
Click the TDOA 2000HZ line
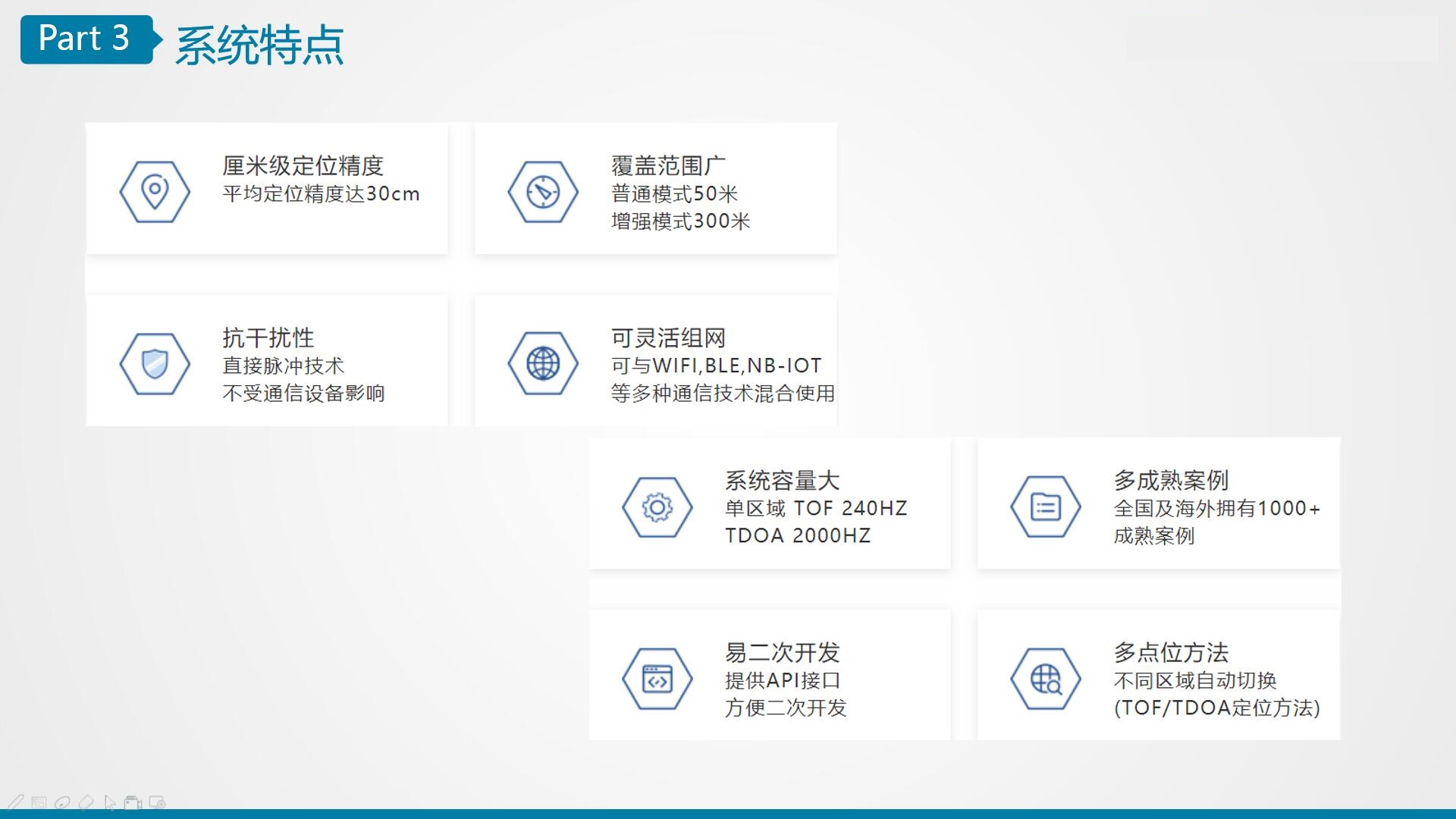pos(798,535)
